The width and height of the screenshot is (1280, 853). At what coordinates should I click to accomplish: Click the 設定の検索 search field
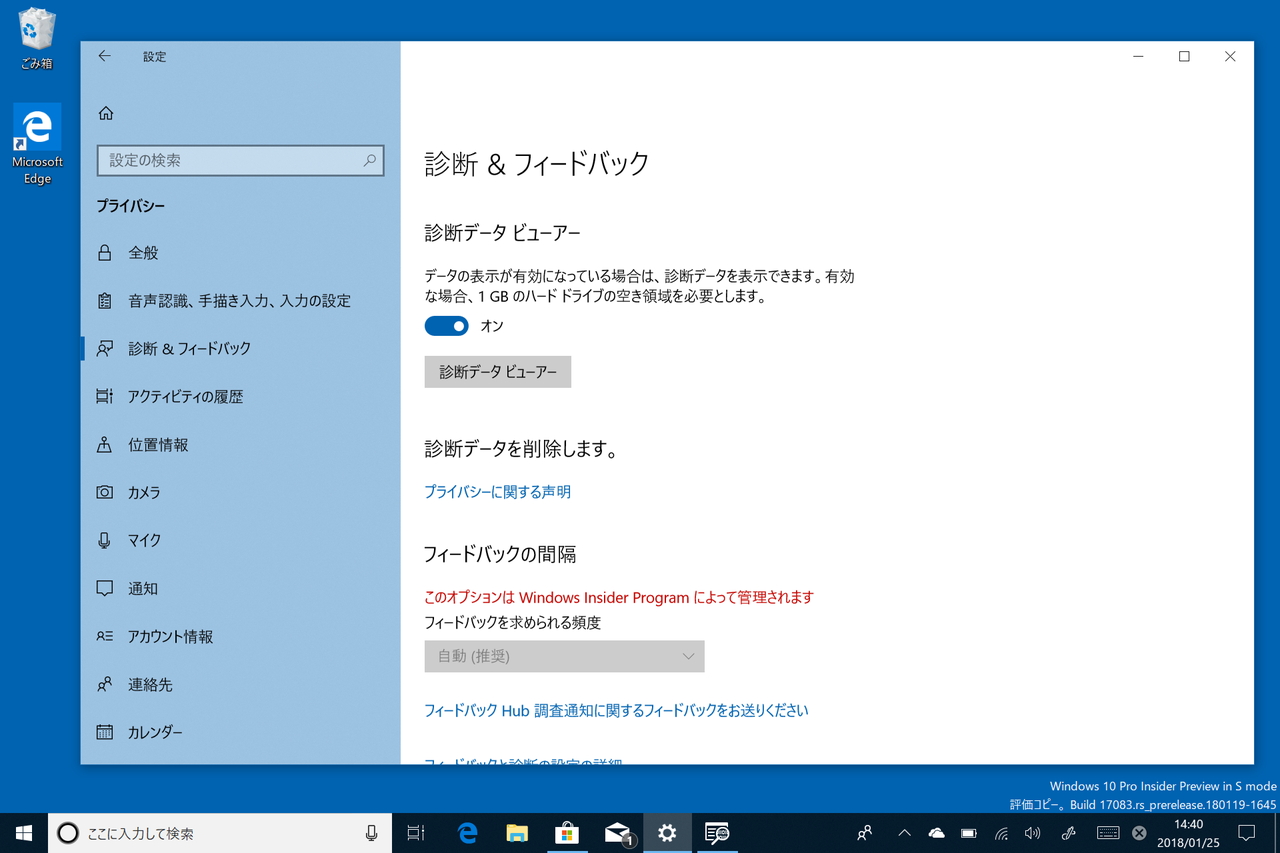tap(240, 160)
